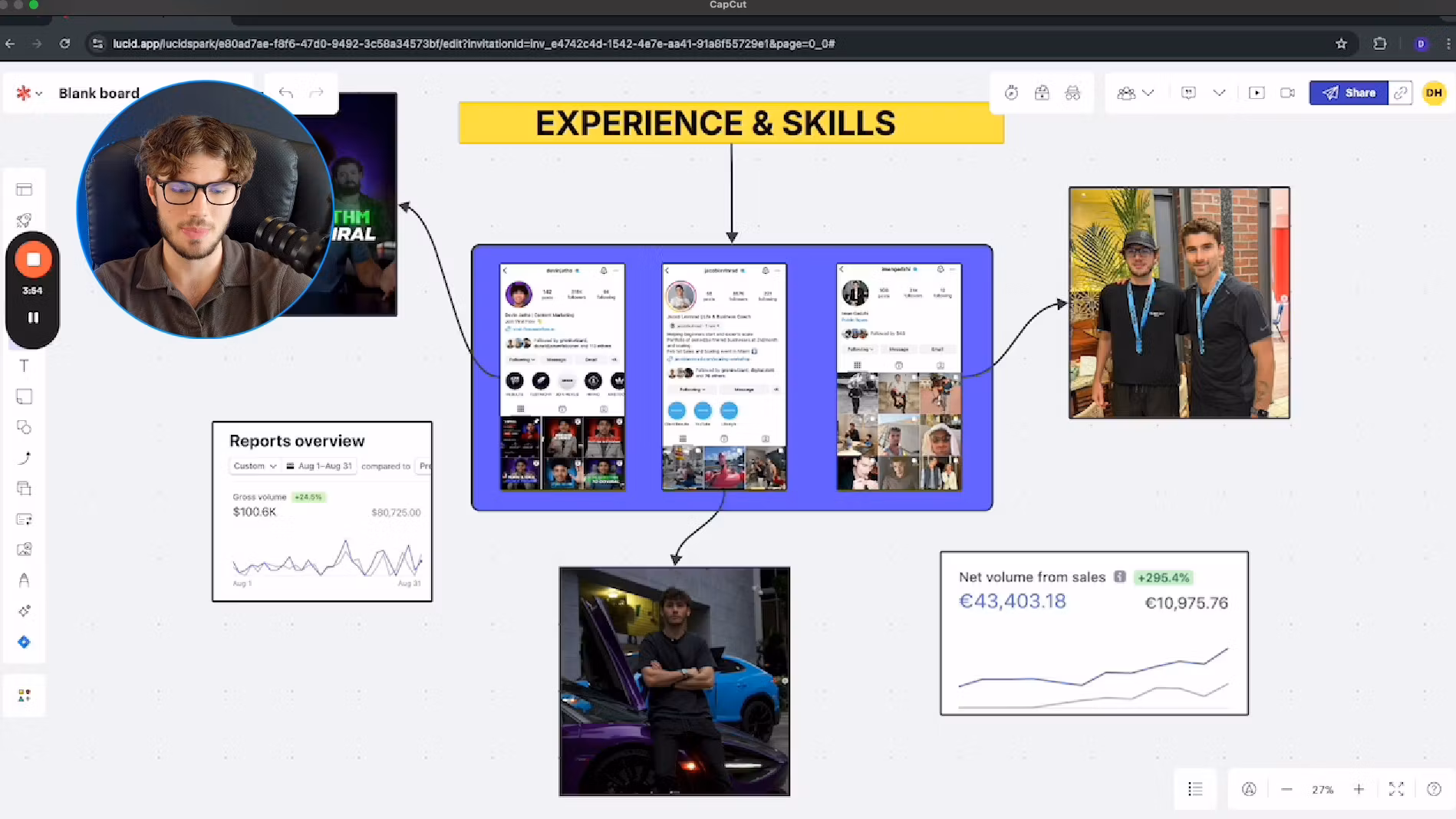1456x819 pixels.
Task: Select the Reports overview image on canvas
Action: (322, 511)
